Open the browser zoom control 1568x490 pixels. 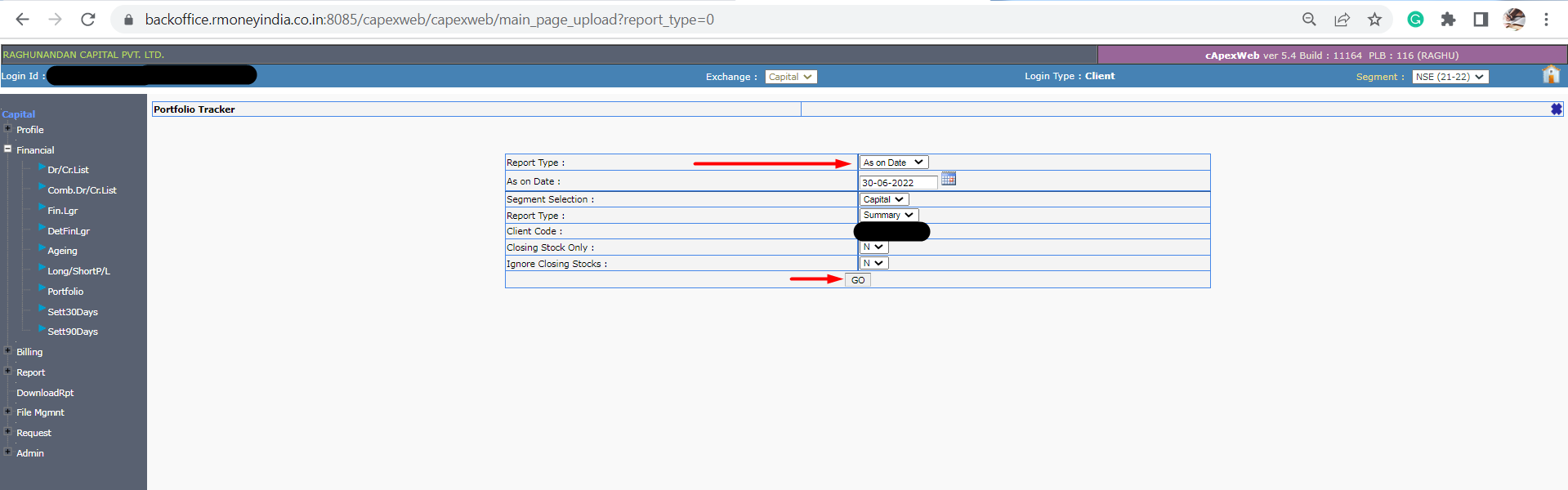pos(1309,19)
